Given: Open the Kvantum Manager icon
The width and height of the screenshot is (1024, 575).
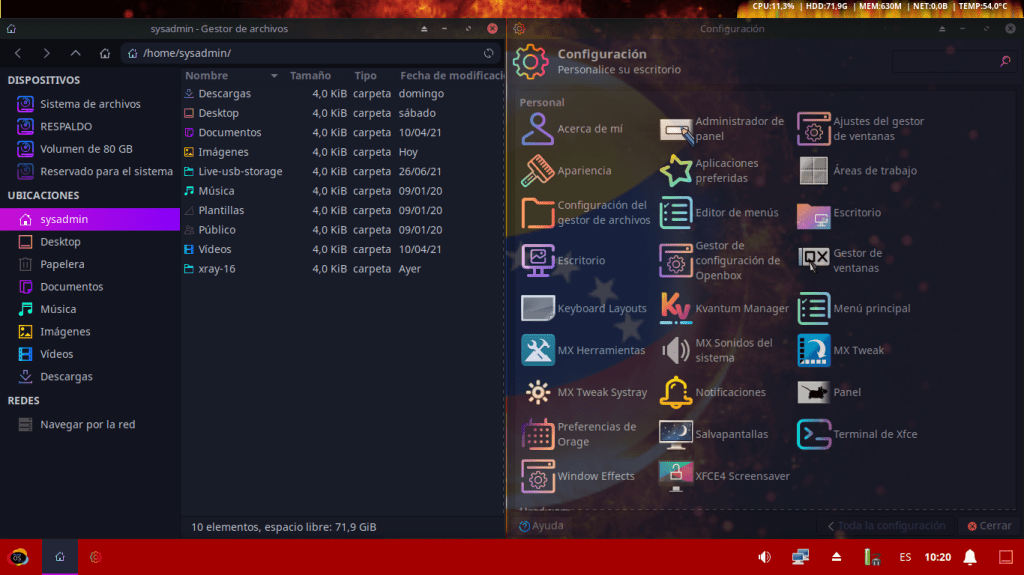Looking at the screenshot, I should tap(676, 308).
